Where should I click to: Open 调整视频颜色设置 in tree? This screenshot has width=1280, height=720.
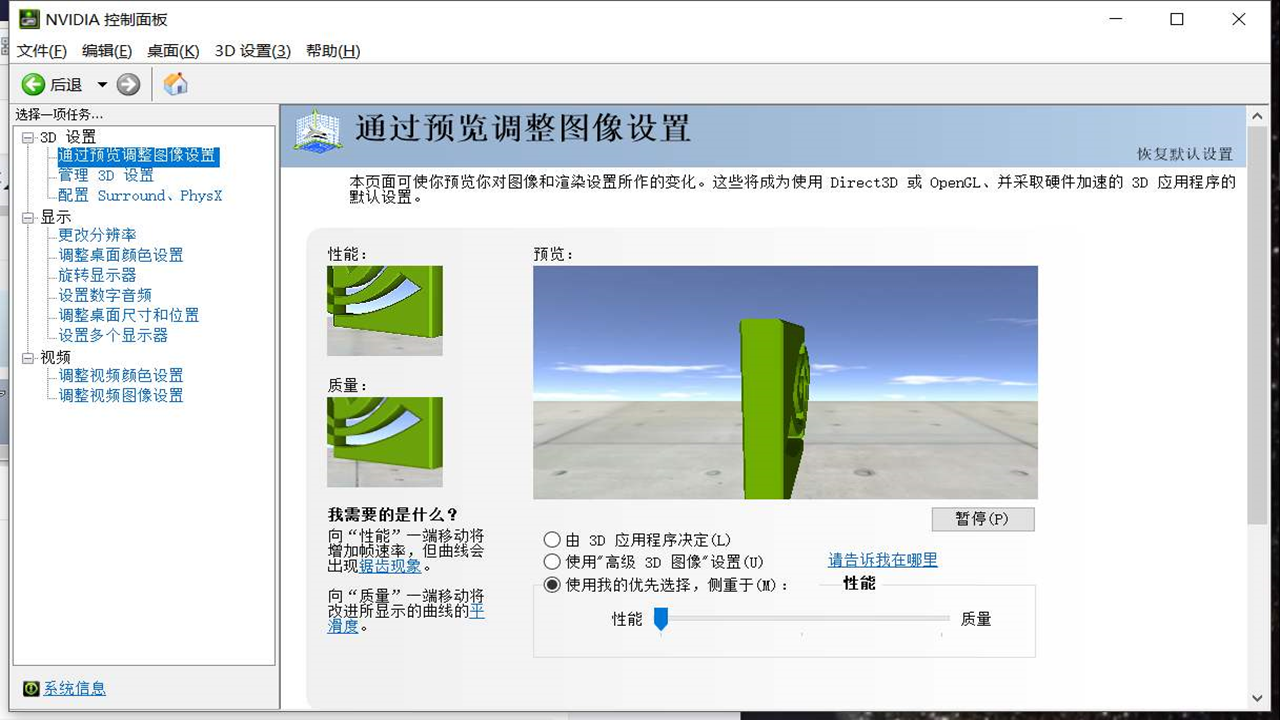121,375
